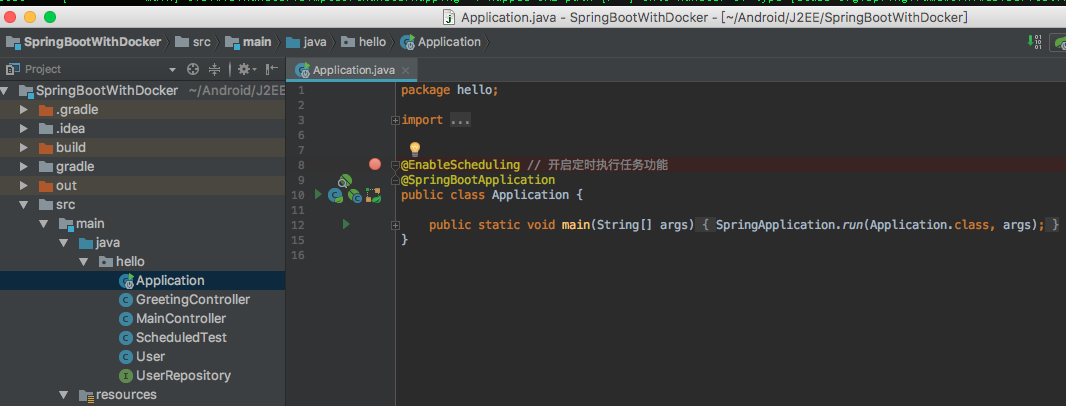Screen dimensions: 1066x406
Task: Click the autowired dependencies gutter icon
Action: click(373, 196)
